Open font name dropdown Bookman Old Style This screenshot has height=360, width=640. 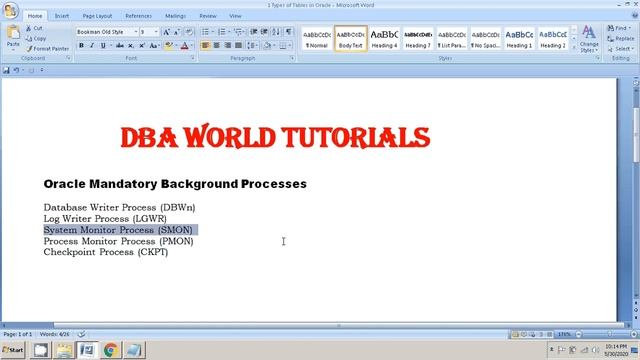click(136, 32)
